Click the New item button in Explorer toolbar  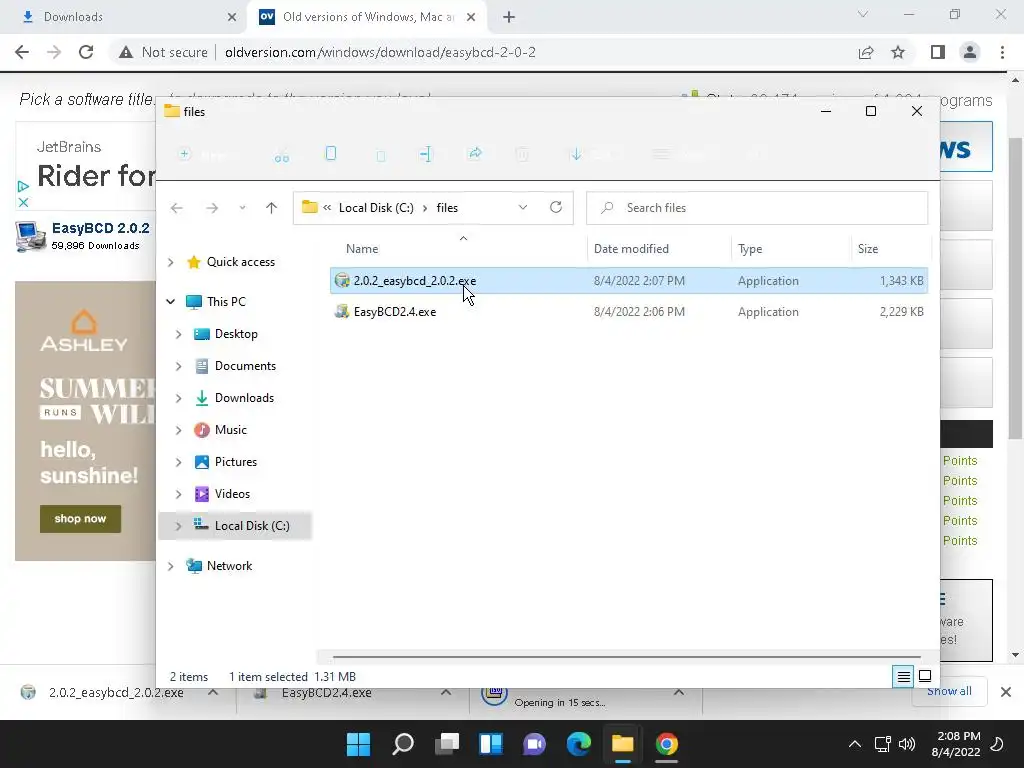point(206,155)
